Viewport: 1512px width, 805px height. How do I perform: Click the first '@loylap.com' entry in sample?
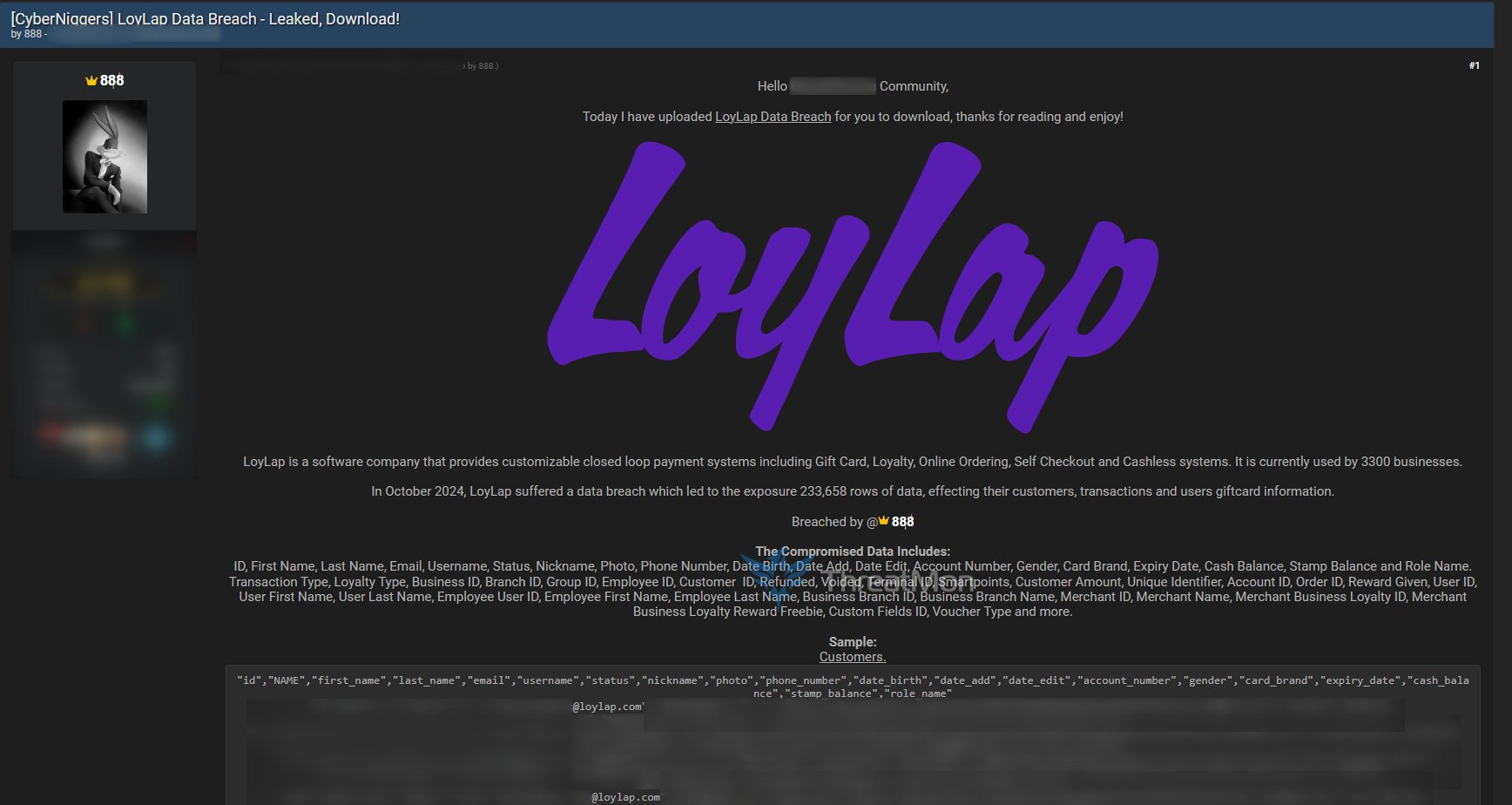pyautogui.click(x=608, y=707)
